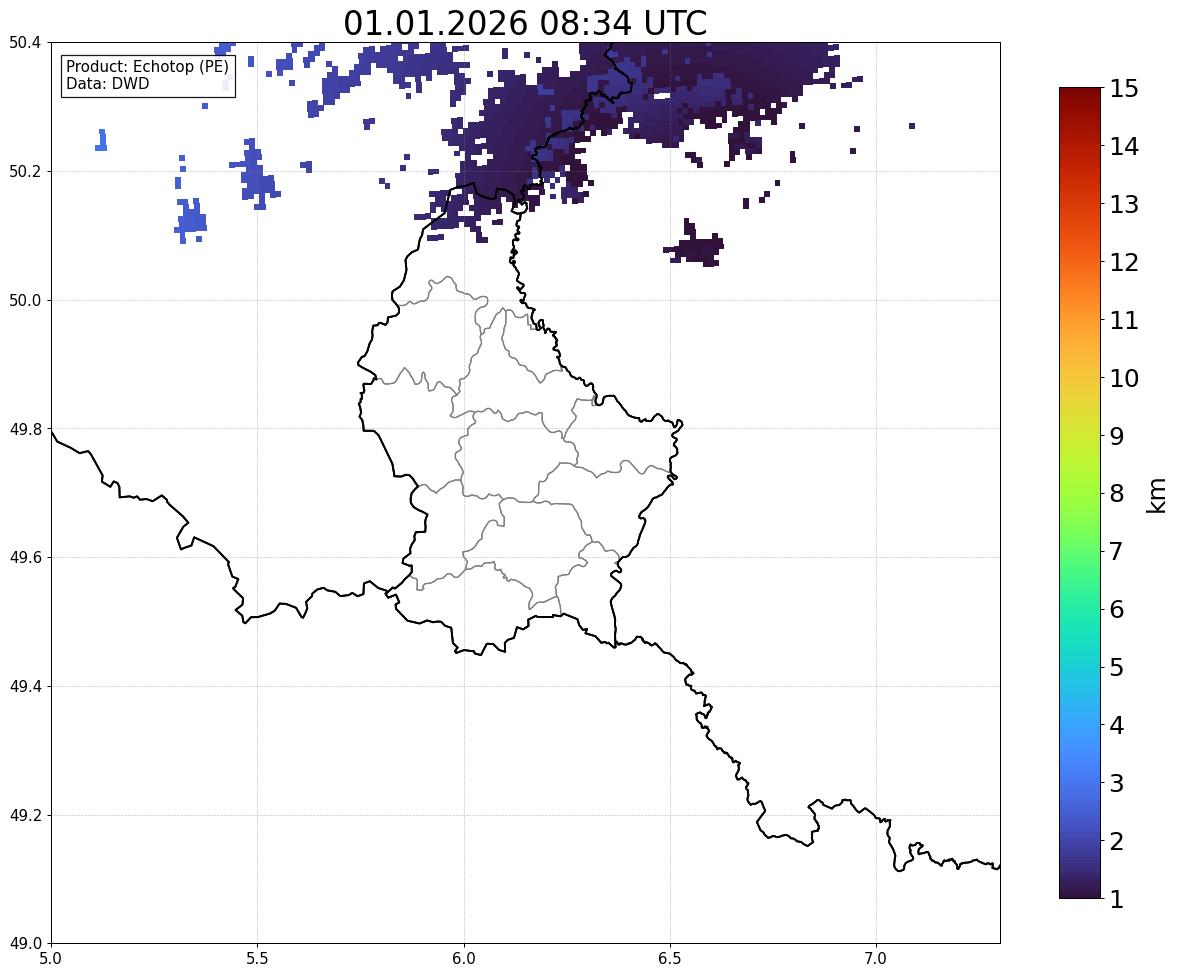Screen dimensions: 1178x976
Task: Click the latitude axis label "49.8"
Action: pyautogui.click(x=24, y=429)
